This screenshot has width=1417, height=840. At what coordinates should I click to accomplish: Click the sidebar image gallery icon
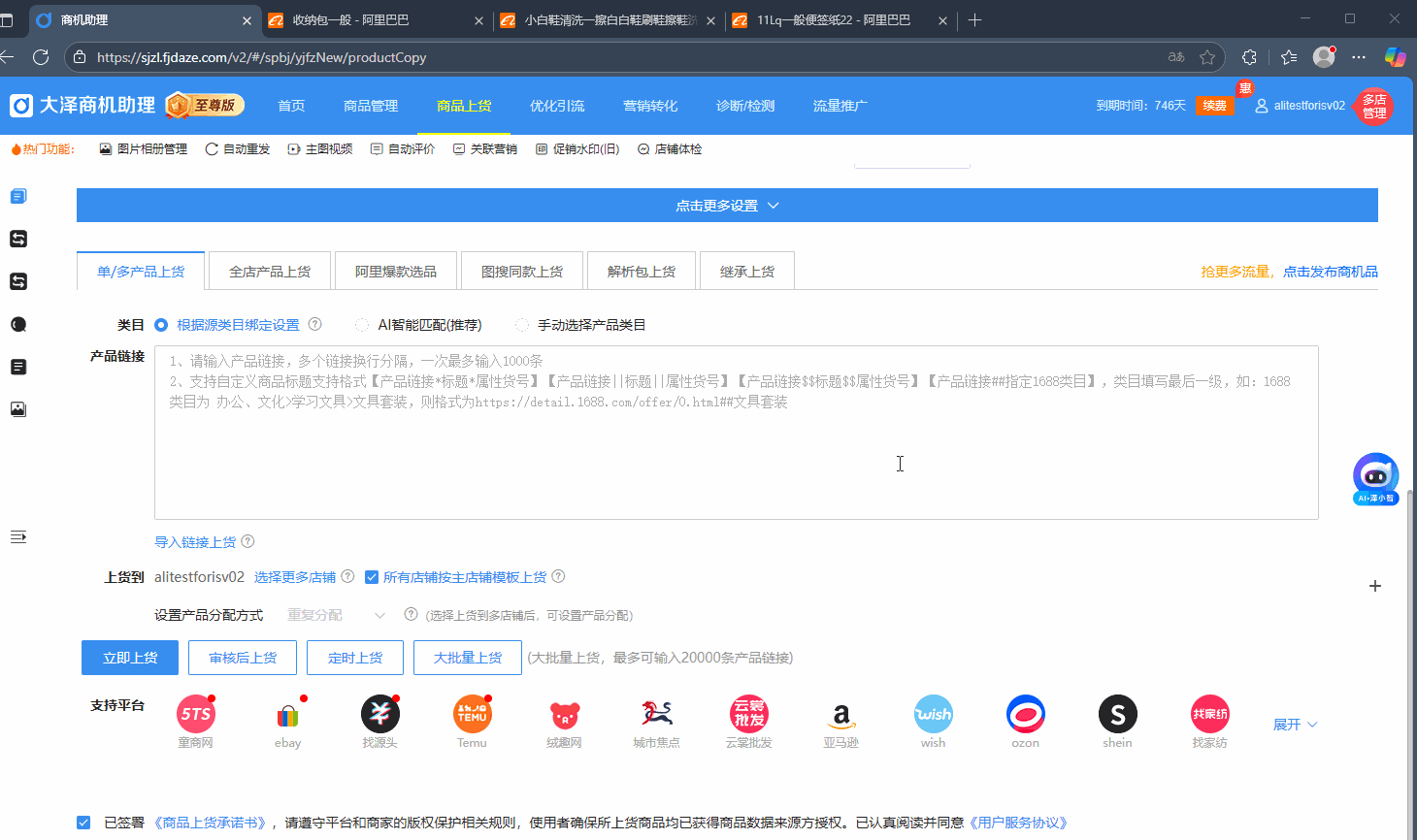click(18, 409)
